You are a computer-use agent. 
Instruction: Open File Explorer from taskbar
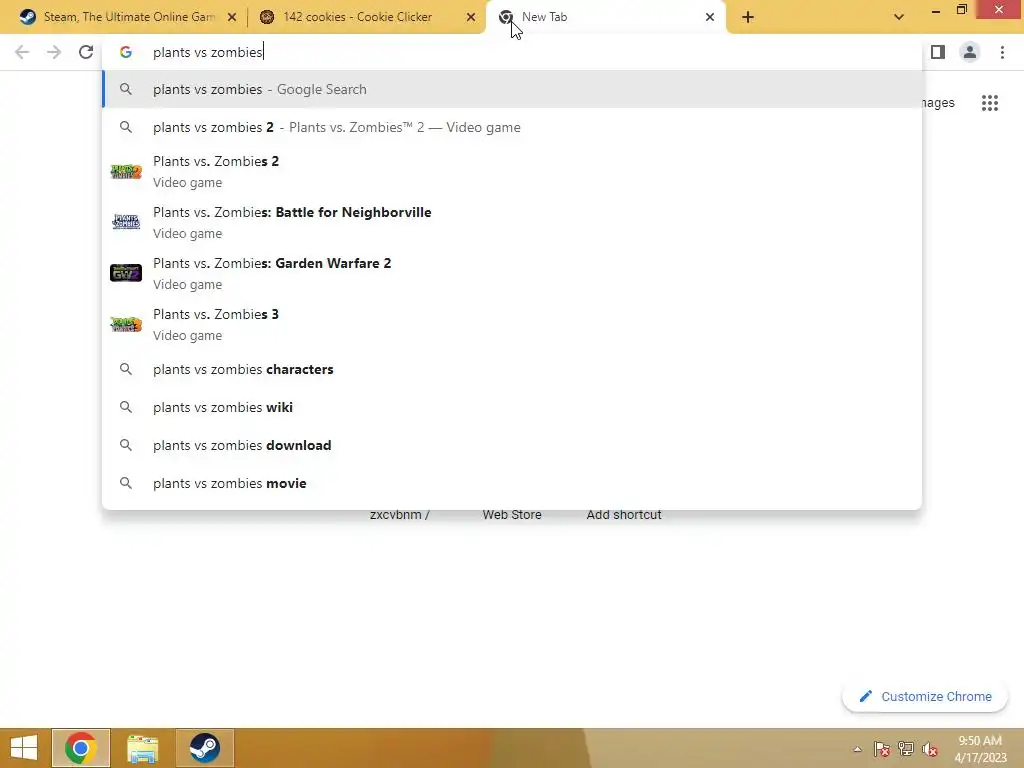[142, 748]
